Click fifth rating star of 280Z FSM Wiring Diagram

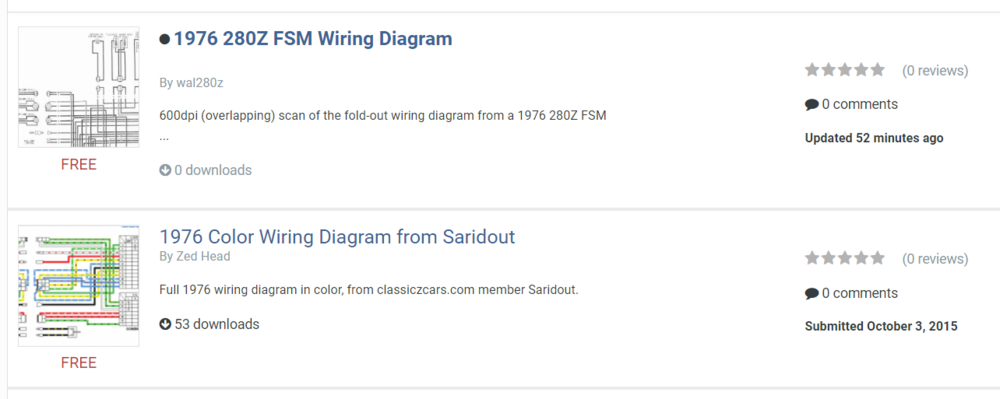click(x=878, y=69)
